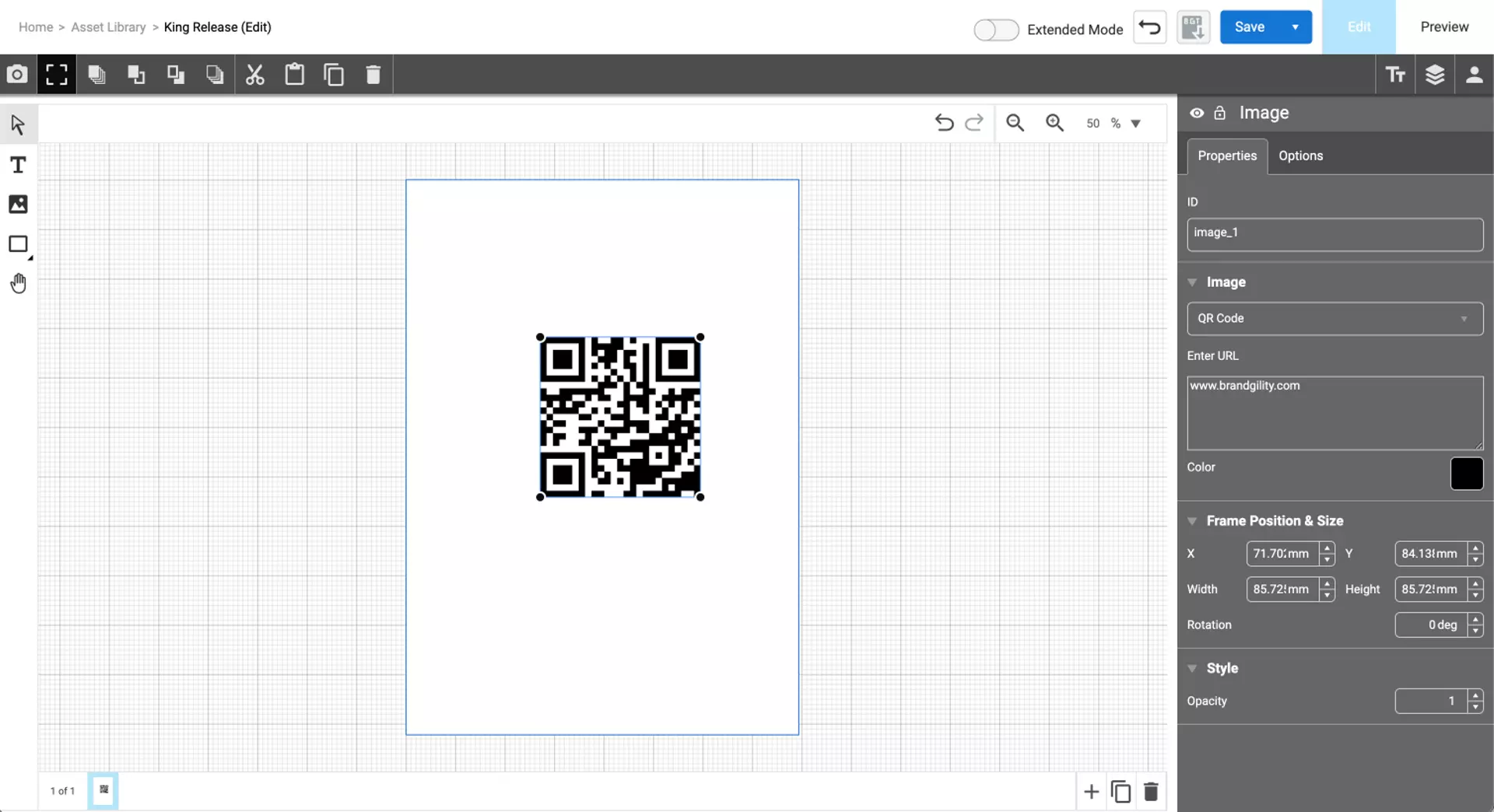
Task: Select the Text tool
Action: tap(18, 165)
